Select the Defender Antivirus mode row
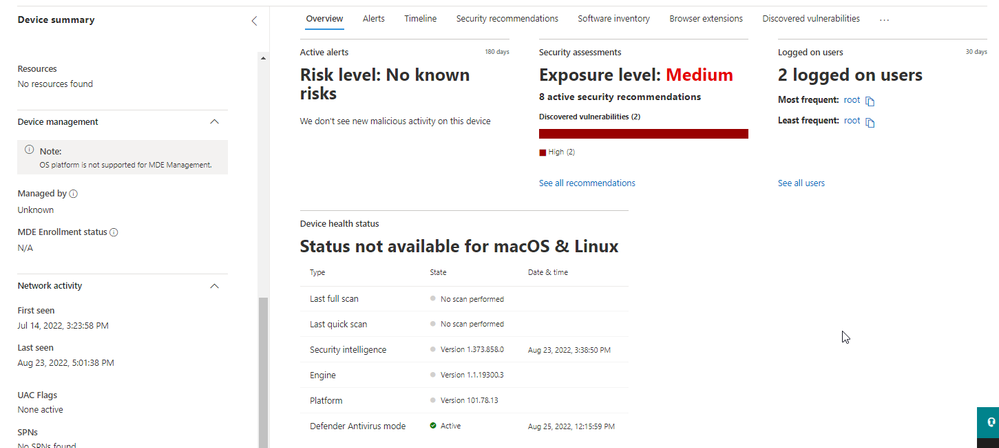The width and height of the screenshot is (999, 448). pyautogui.click(x=464, y=426)
